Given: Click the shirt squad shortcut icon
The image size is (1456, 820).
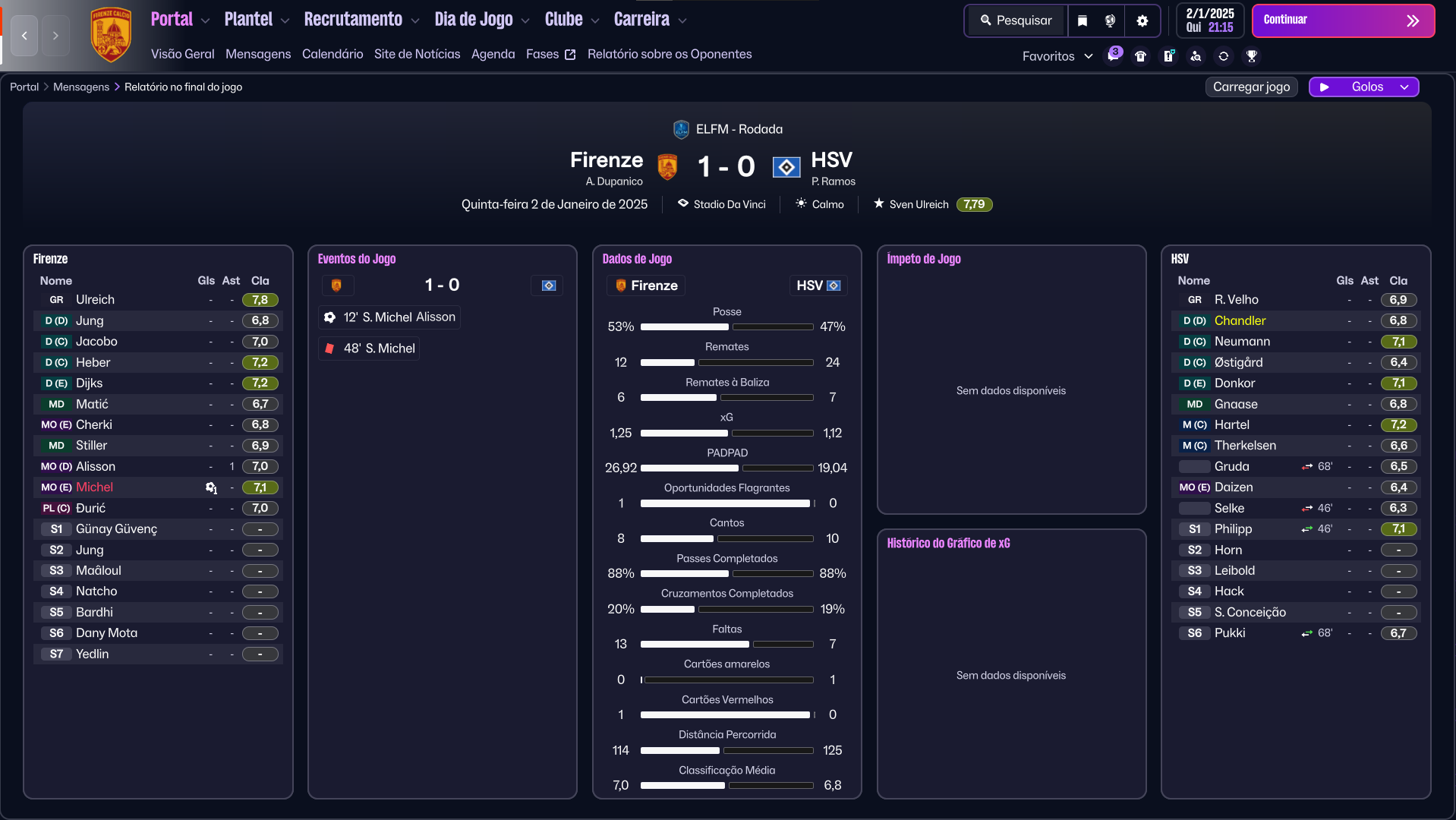Looking at the screenshot, I should tap(1140, 56).
